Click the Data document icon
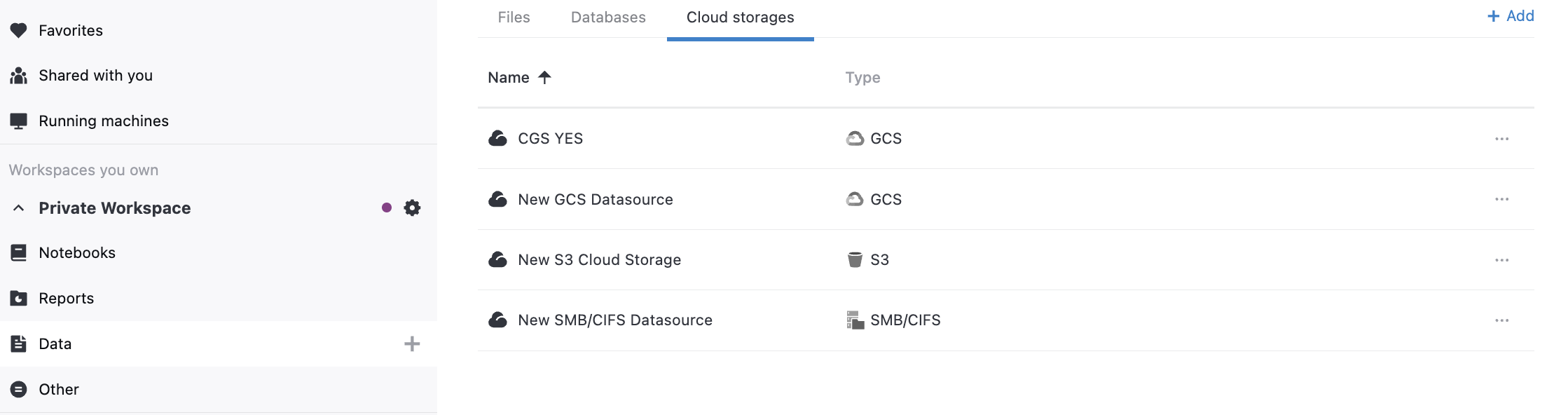The image size is (1568, 415). (18, 343)
